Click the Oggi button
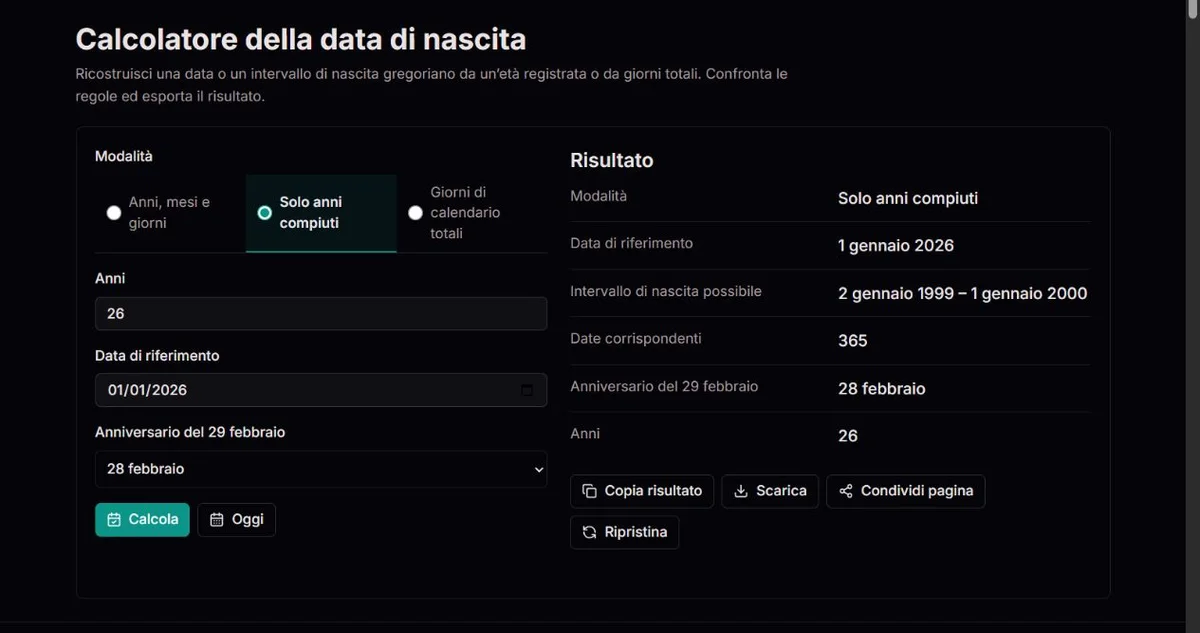Image resolution: width=1200 pixels, height=633 pixels. coord(236,520)
